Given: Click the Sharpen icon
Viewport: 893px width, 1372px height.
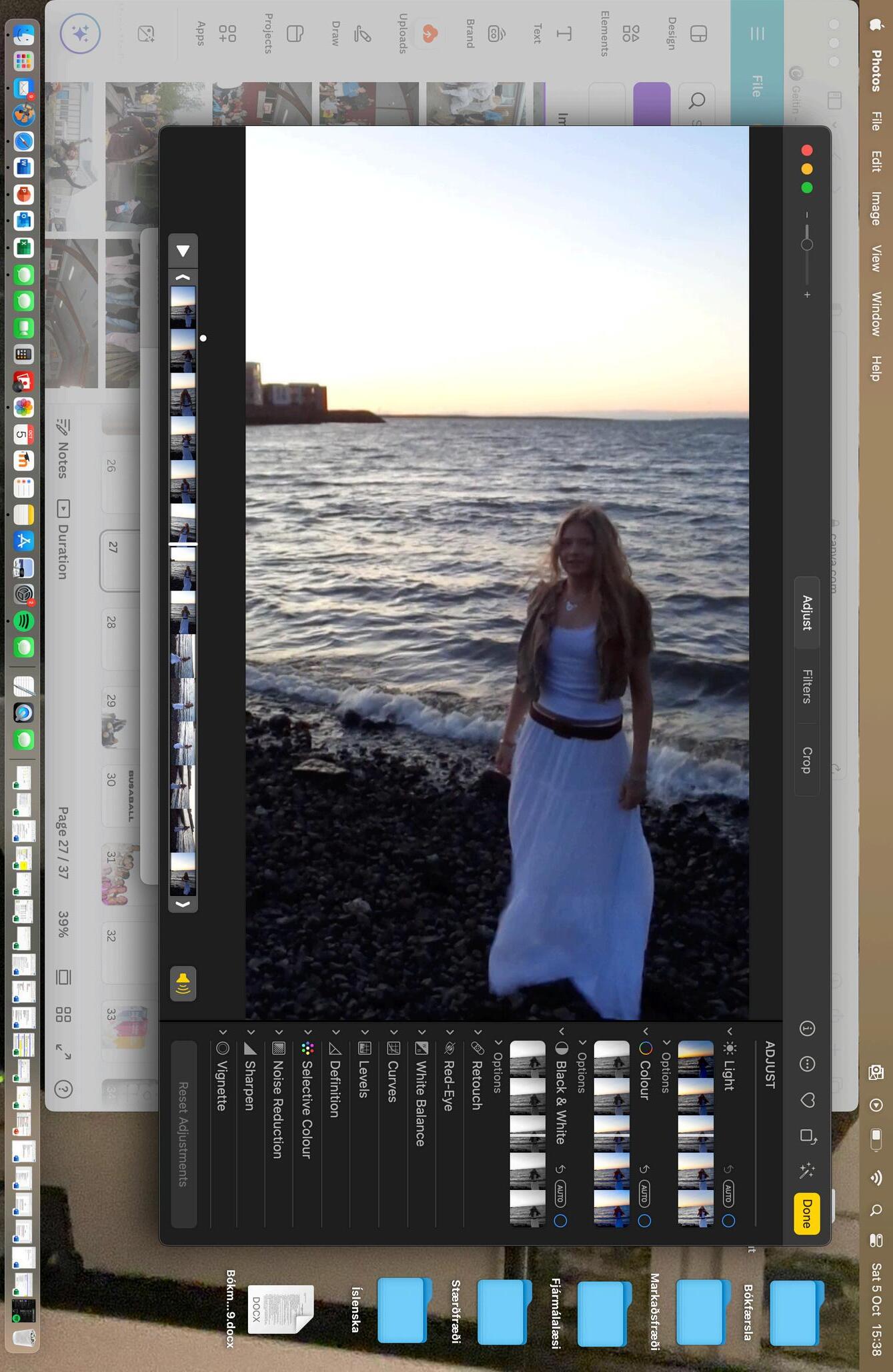Looking at the screenshot, I should (251, 1049).
